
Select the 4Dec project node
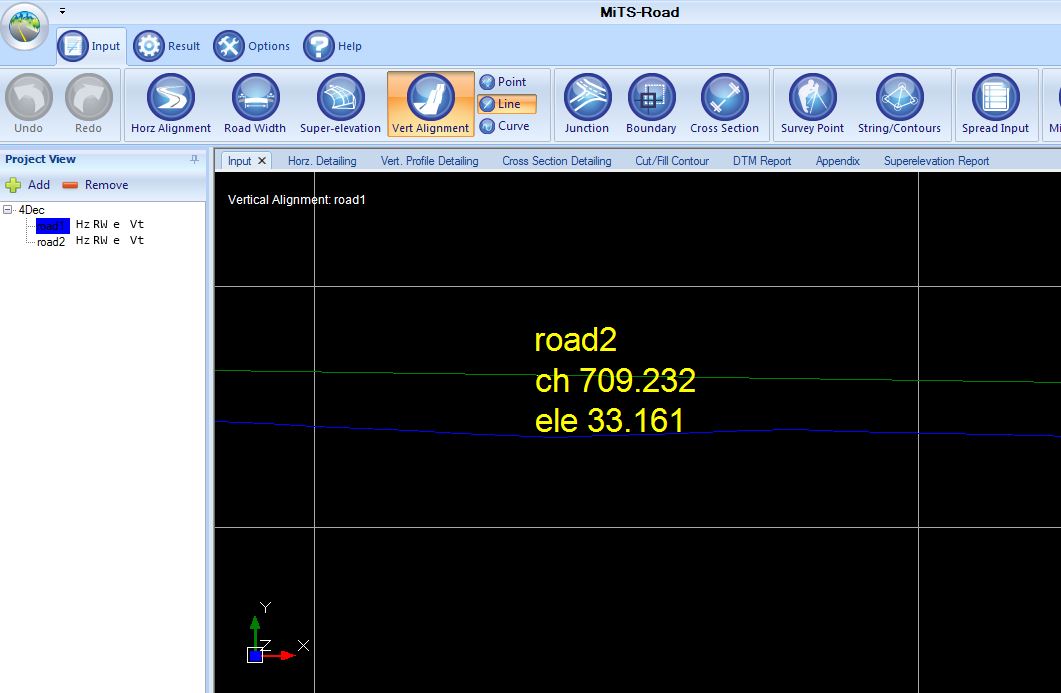(31, 210)
